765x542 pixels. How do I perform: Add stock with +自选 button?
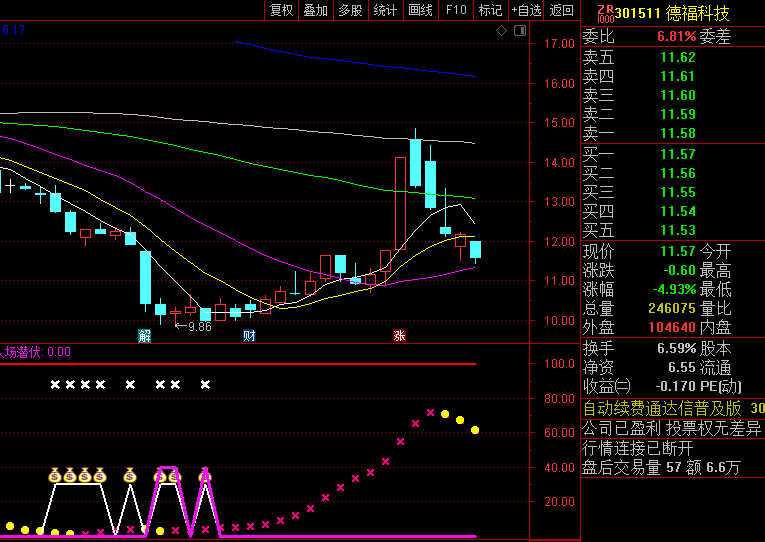tap(526, 10)
